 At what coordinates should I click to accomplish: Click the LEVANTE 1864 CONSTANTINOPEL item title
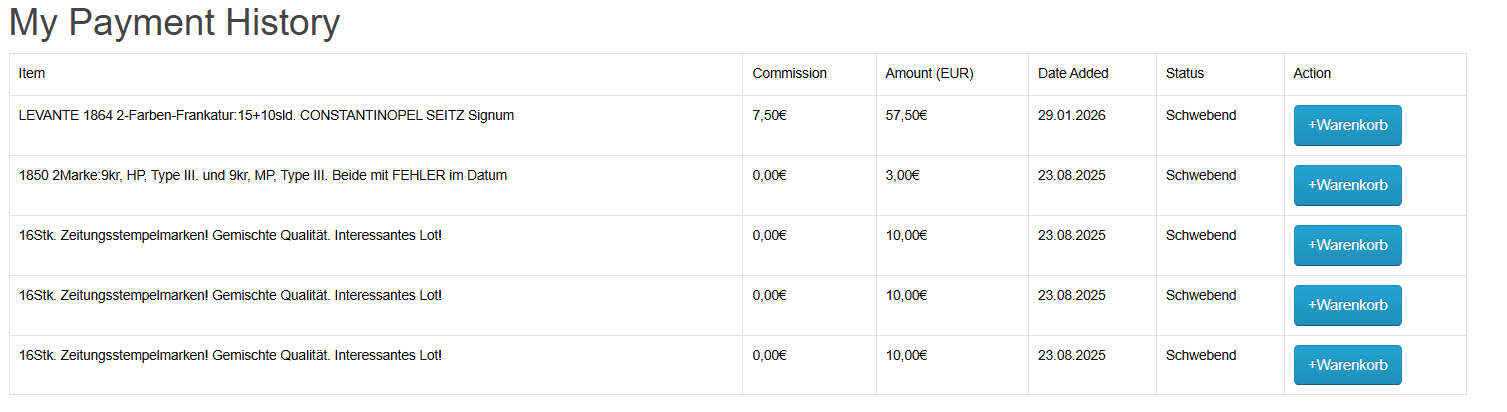click(266, 115)
